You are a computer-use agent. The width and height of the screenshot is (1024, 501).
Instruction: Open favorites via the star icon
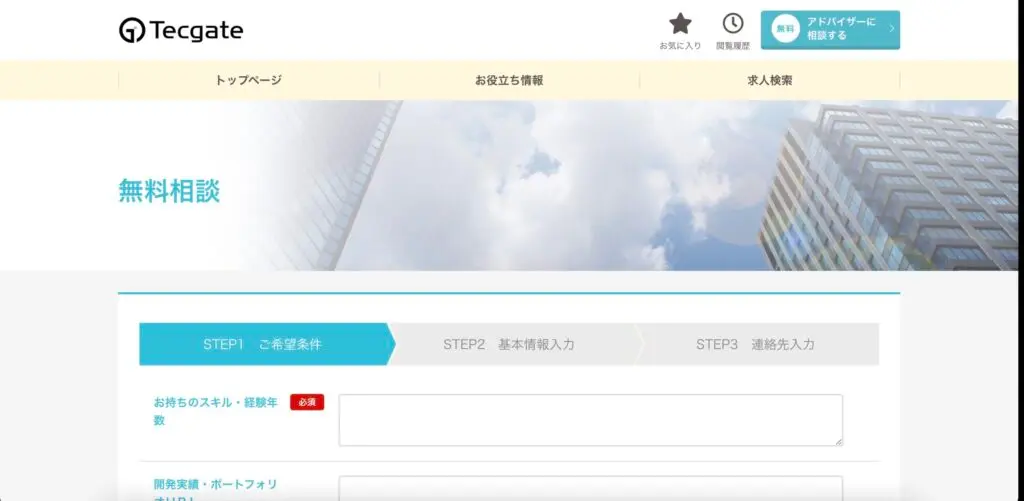pyautogui.click(x=680, y=24)
